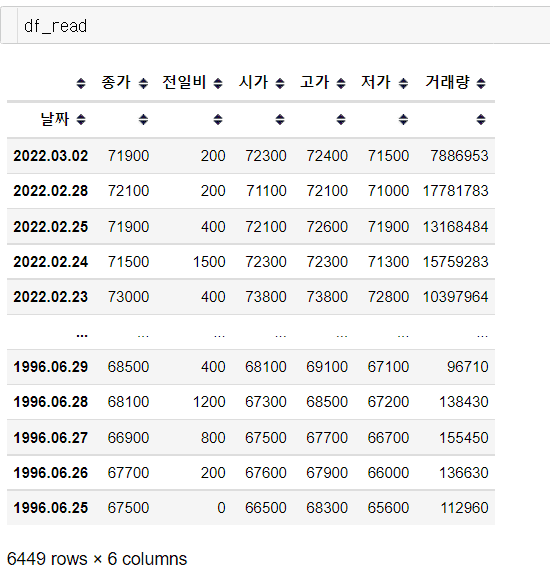Click second-row sort arrow under 거래량
550x578 pixels.
[481, 119]
